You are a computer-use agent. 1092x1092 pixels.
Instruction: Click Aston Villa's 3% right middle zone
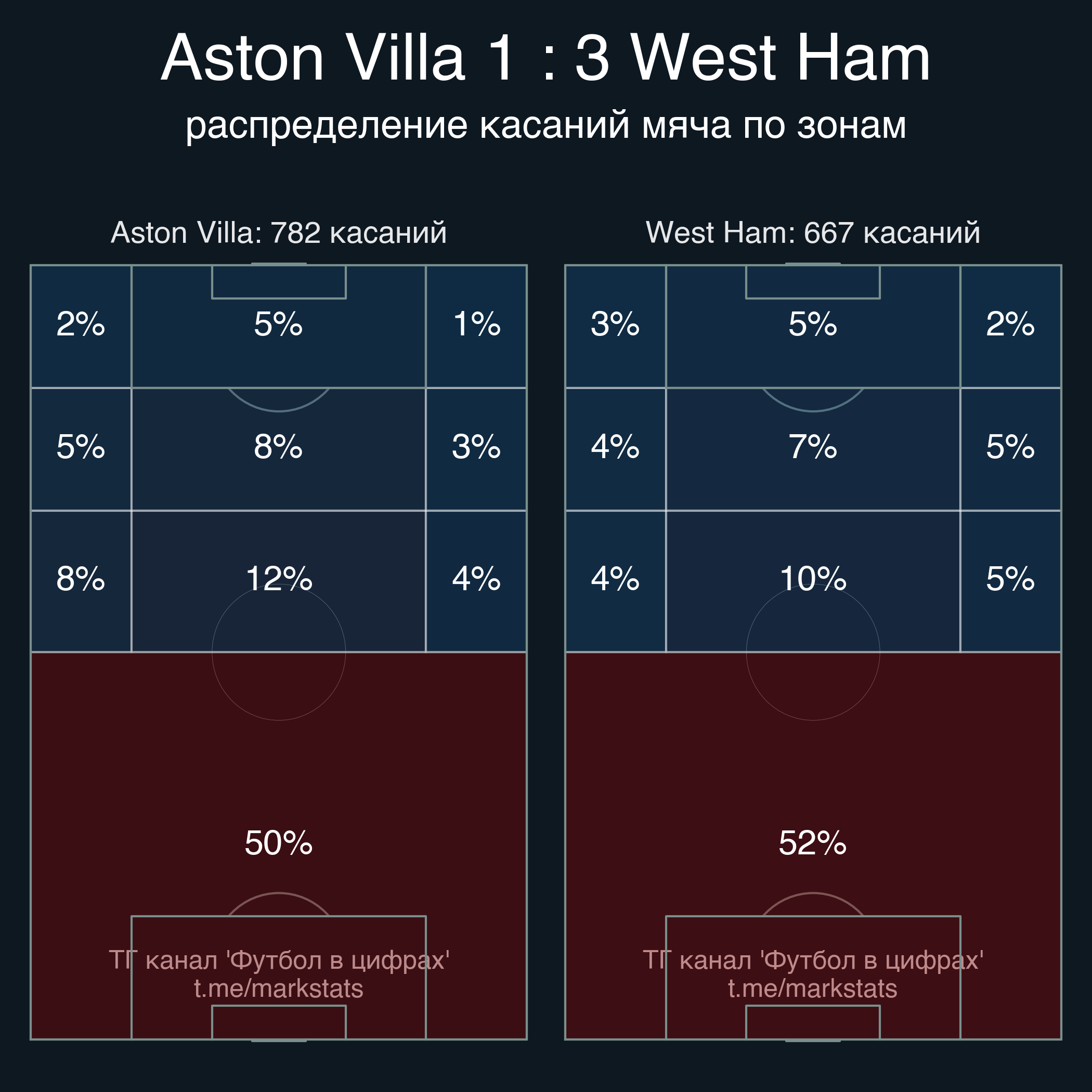pos(476,449)
